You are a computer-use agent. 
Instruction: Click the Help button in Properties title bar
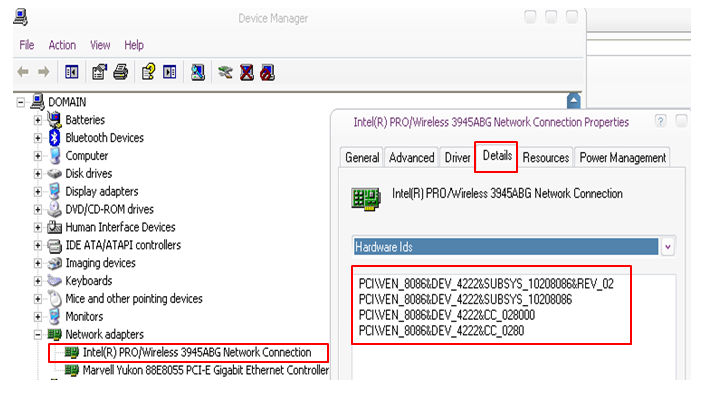tap(660, 121)
